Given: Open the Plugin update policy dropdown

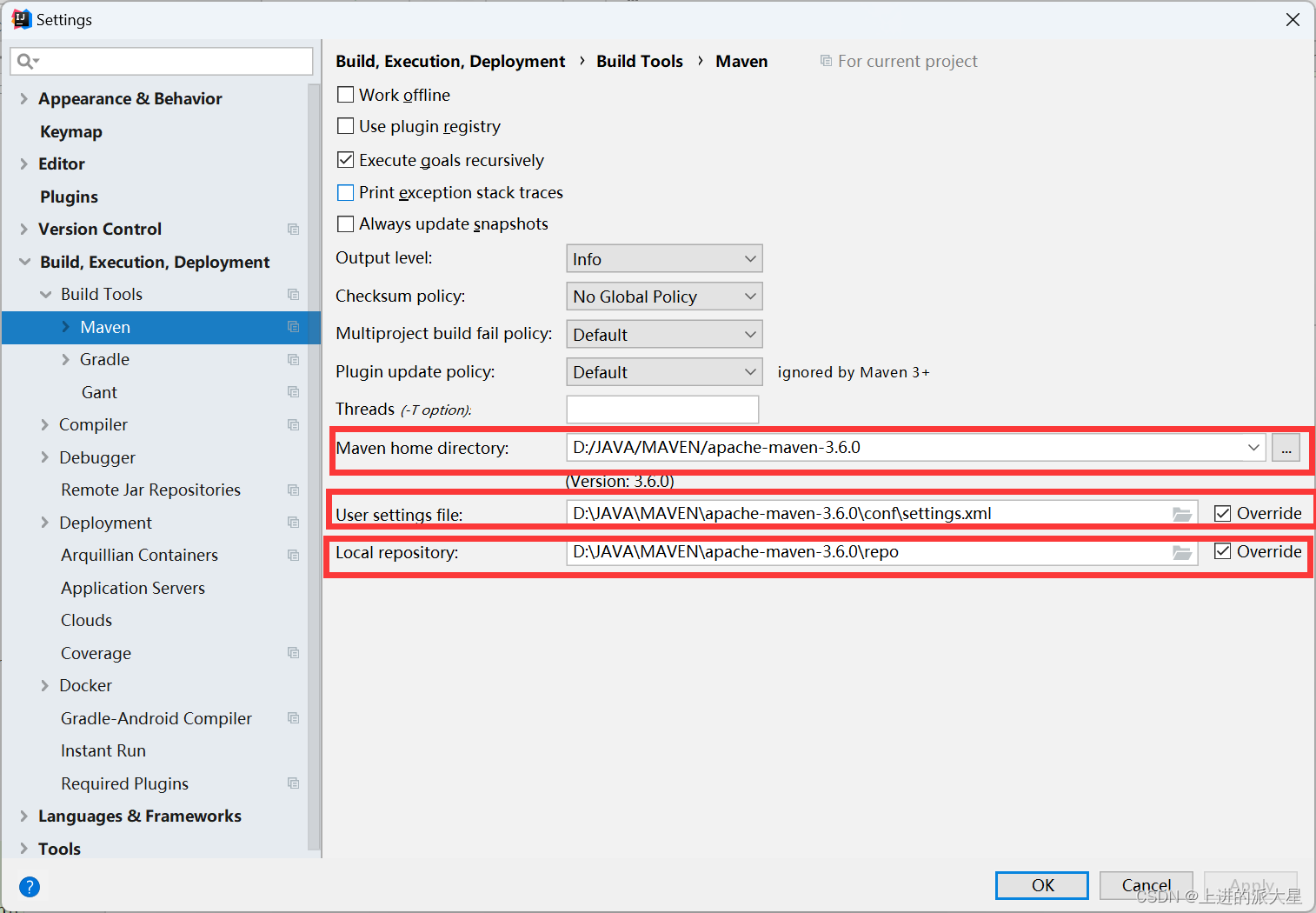Looking at the screenshot, I should click(664, 372).
